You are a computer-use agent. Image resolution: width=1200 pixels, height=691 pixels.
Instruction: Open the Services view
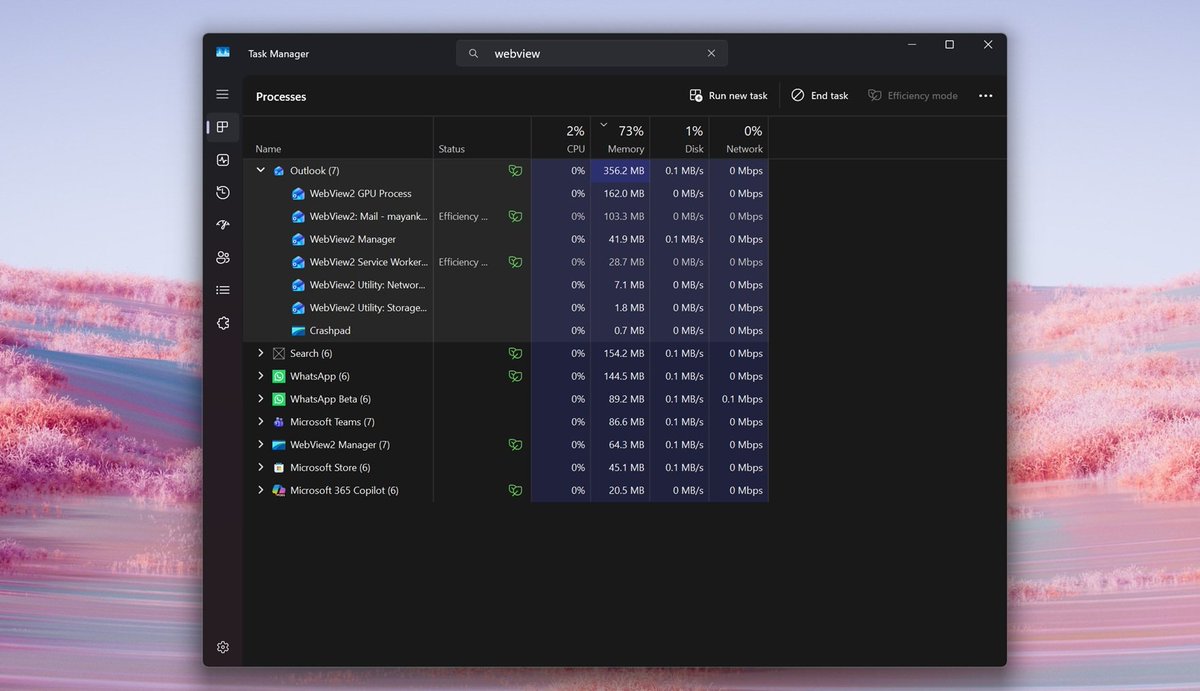point(222,322)
